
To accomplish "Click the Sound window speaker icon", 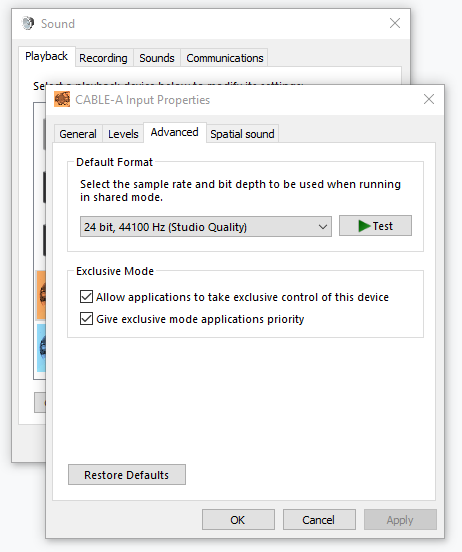I will (28, 23).
